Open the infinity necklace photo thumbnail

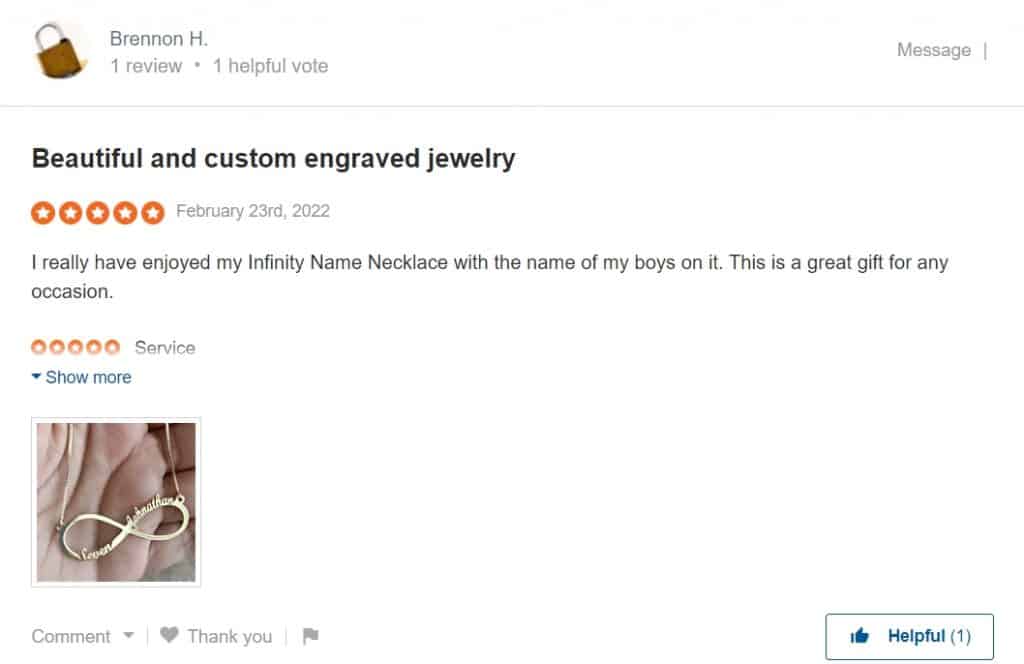coord(116,502)
